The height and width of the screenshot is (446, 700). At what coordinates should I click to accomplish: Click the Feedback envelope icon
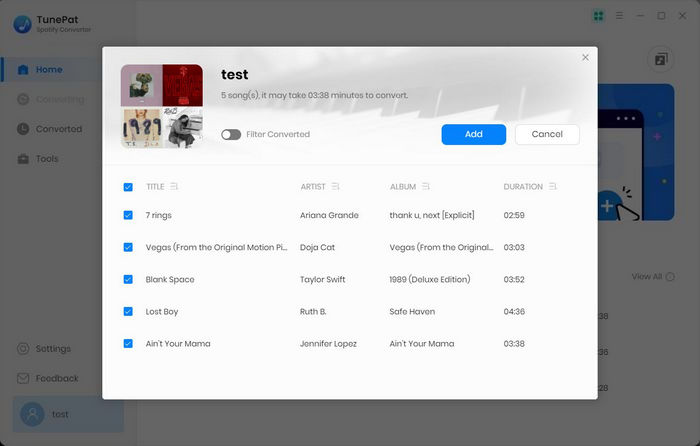pyautogui.click(x=23, y=379)
